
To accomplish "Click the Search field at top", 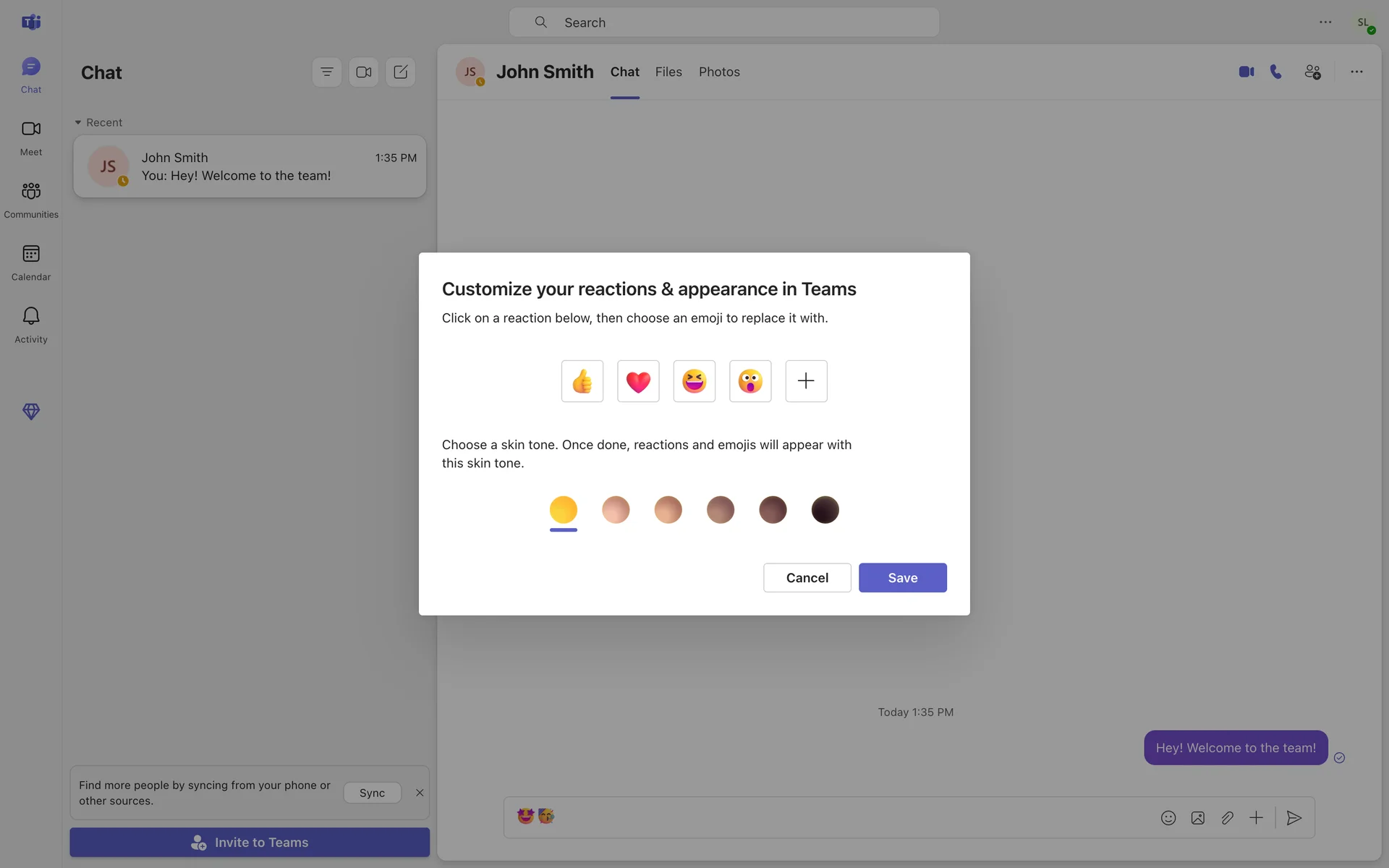I will [723, 22].
